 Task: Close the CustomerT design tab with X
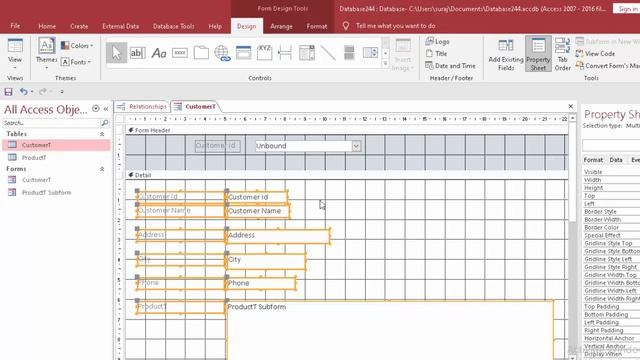coord(571,107)
